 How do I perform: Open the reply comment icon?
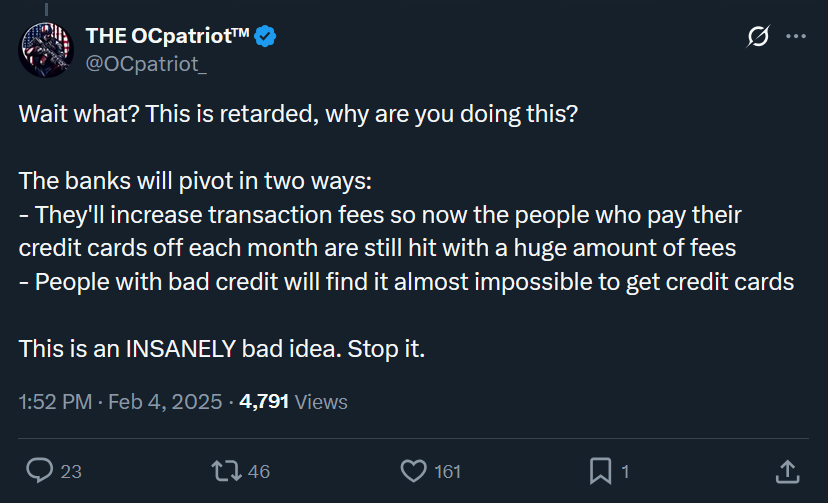point(40,470)
